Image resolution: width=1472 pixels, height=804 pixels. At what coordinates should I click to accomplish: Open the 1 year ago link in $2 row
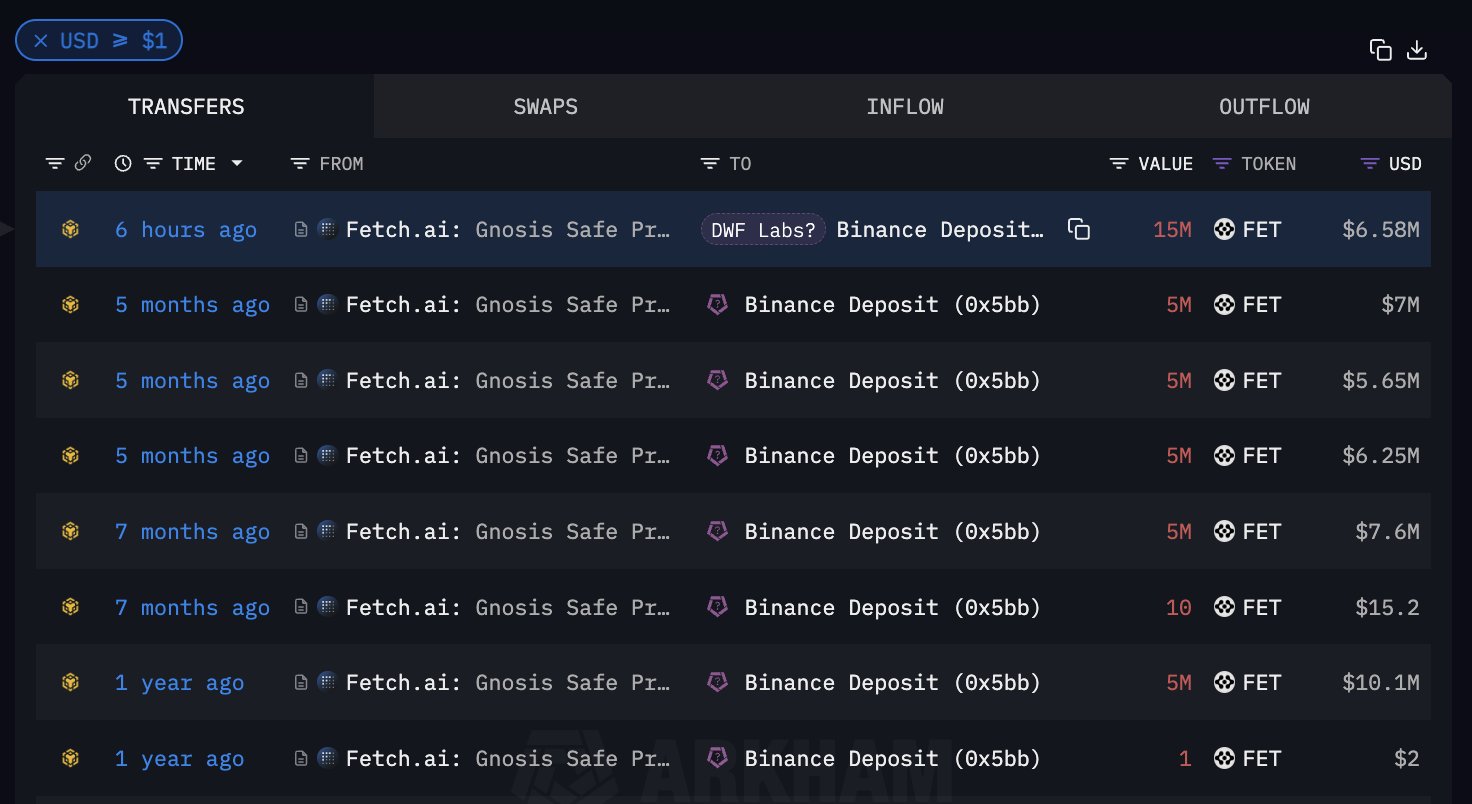pyautogui.click(x=179, y=759)
